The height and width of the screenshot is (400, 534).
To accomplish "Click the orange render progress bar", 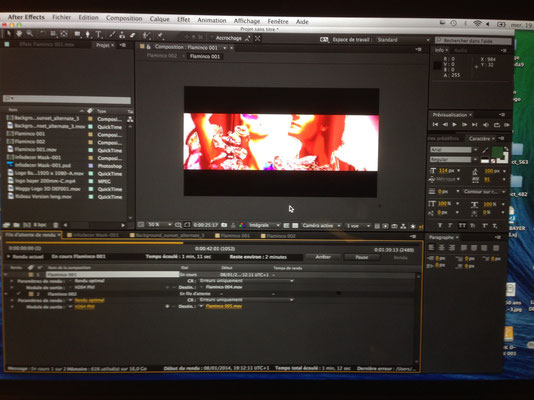I will [x=94, y=243].
